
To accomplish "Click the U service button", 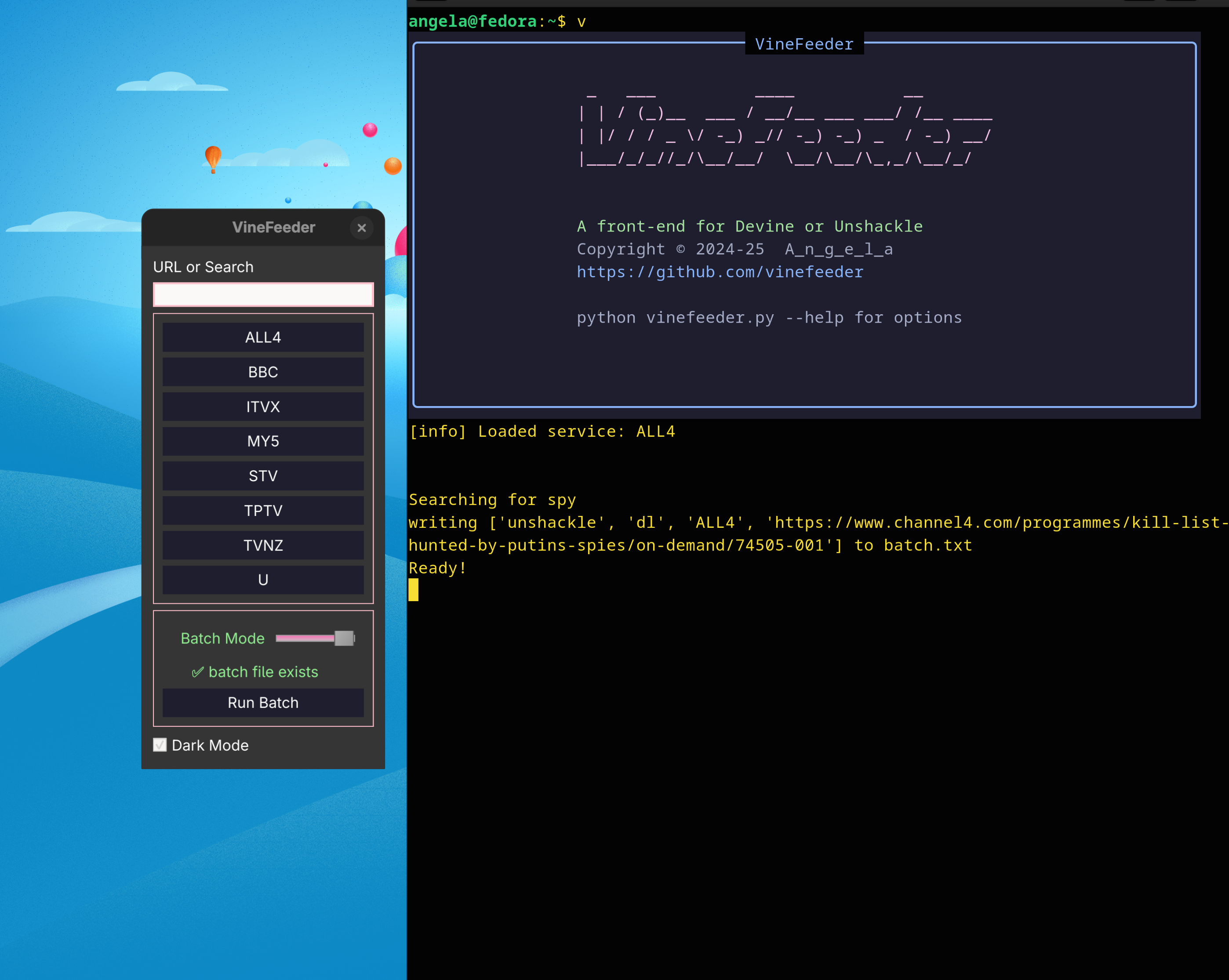I will coord(263,580).
